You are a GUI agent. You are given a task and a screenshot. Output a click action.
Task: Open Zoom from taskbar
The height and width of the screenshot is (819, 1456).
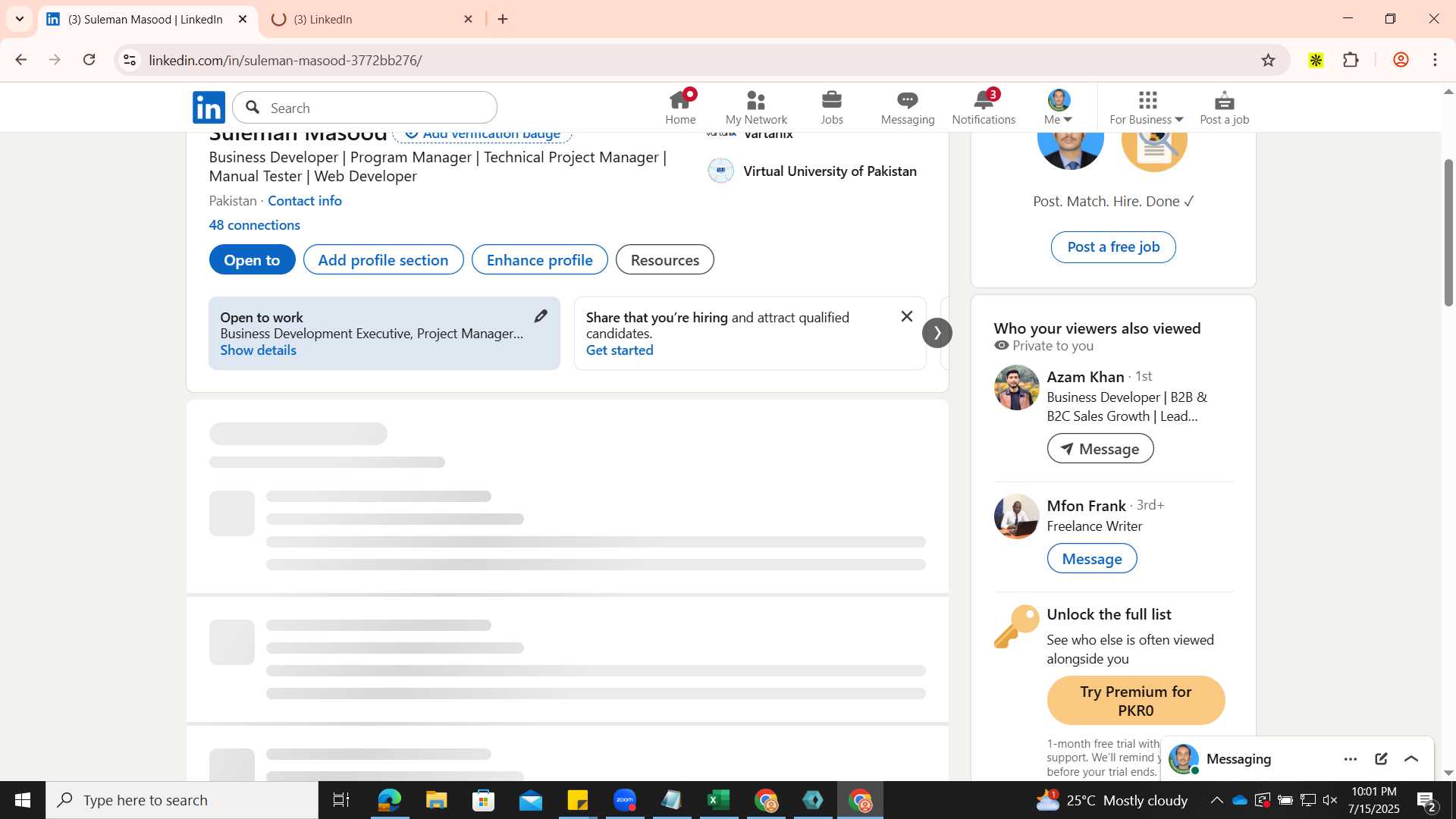pyautogui.click(x=625, y=800)
